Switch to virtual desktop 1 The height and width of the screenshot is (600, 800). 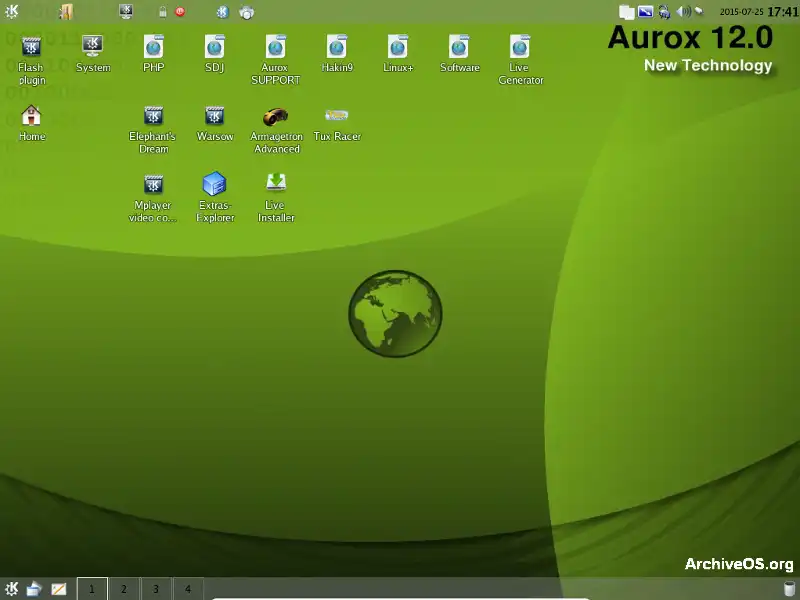coord(92,589)
